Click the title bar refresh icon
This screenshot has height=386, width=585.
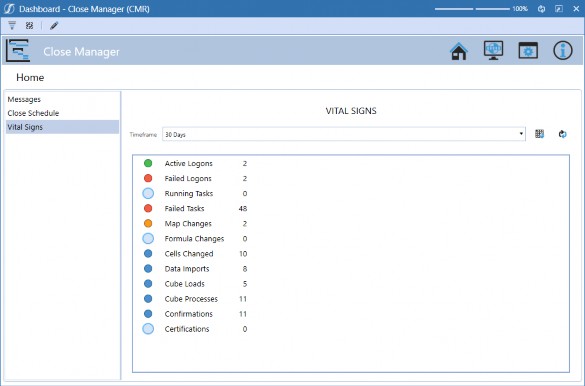point(541,9)
